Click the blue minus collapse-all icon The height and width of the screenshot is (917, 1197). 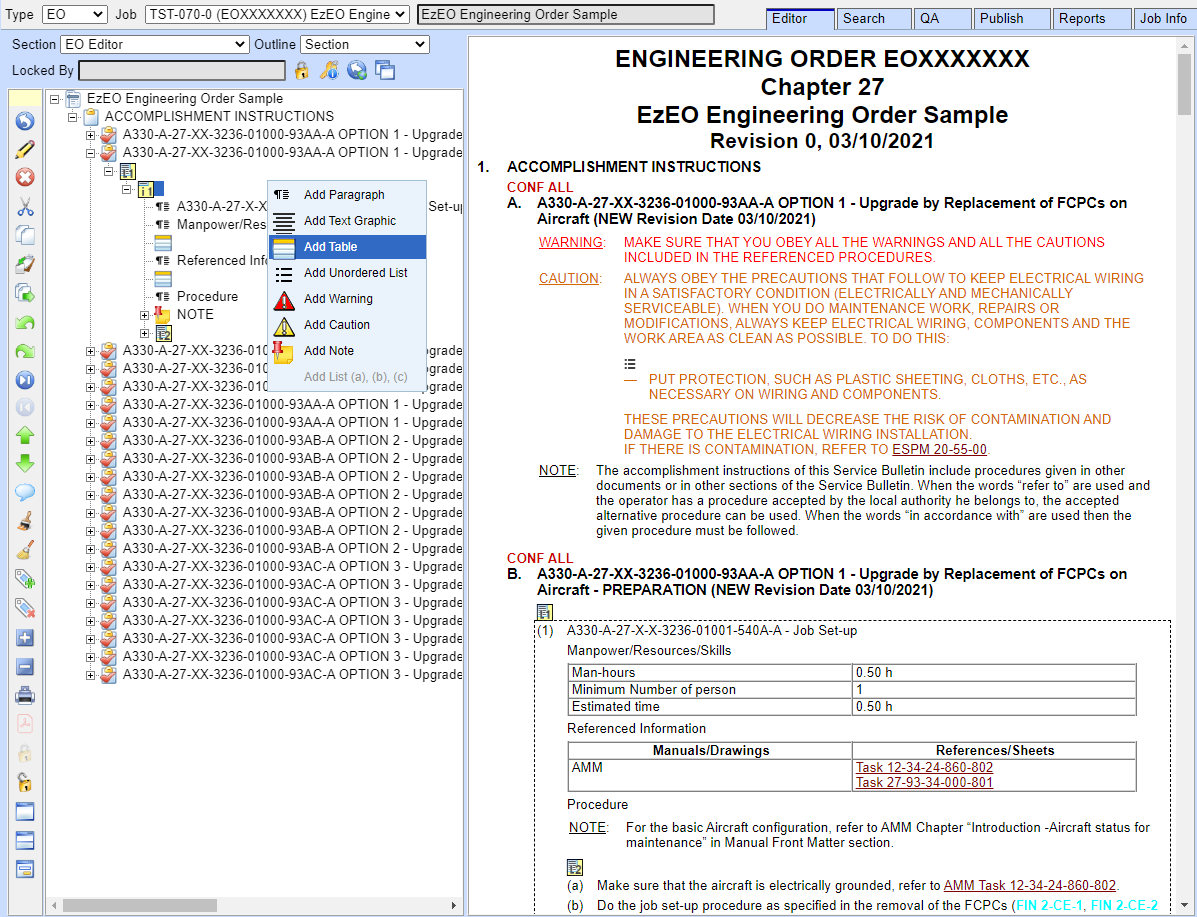(x=25, y=667)
